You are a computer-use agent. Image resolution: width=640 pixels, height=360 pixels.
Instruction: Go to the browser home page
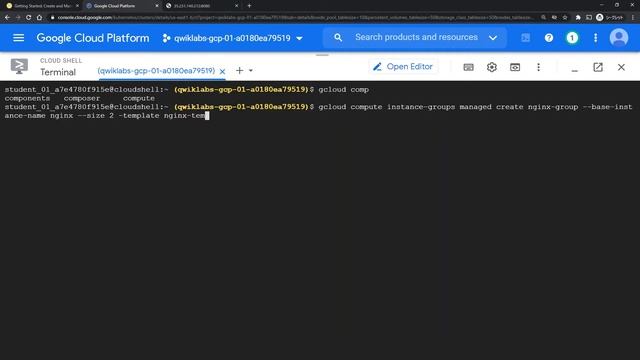39,18
